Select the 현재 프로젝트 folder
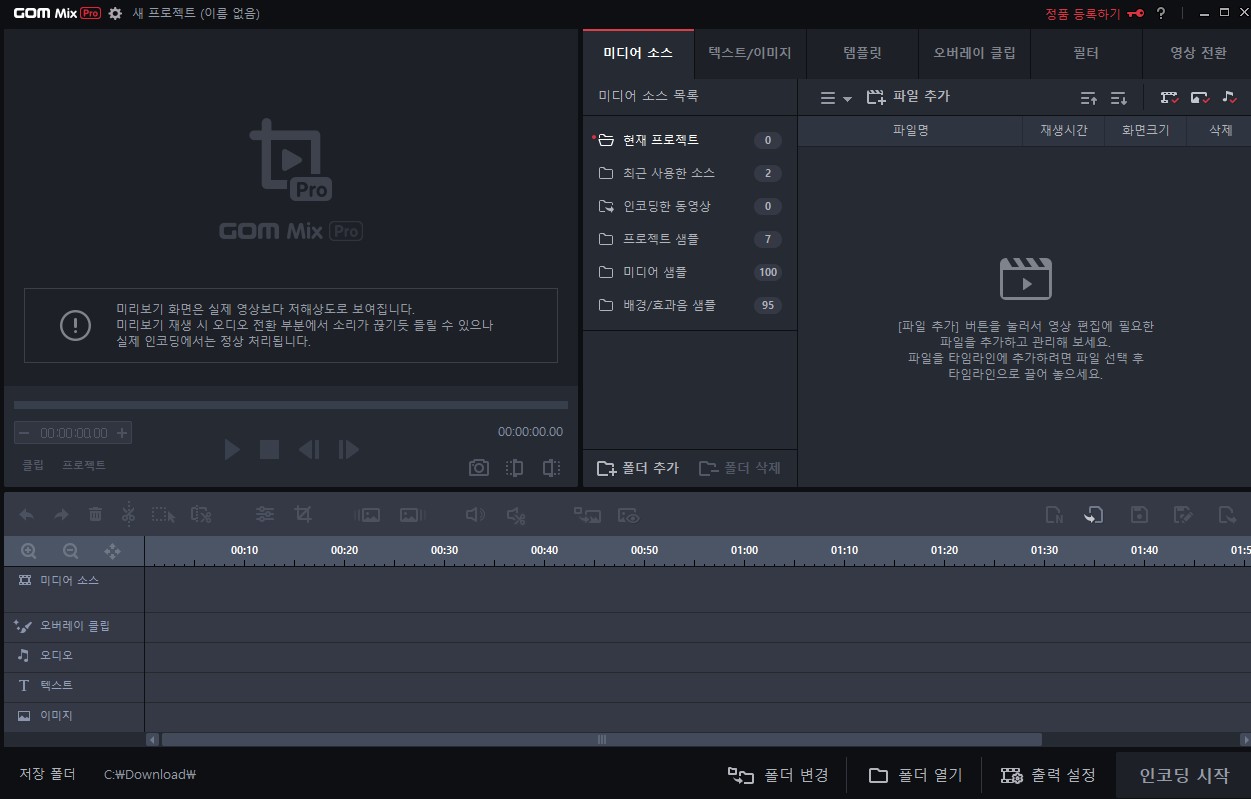 pyautogui.click(x=690, y=140)
